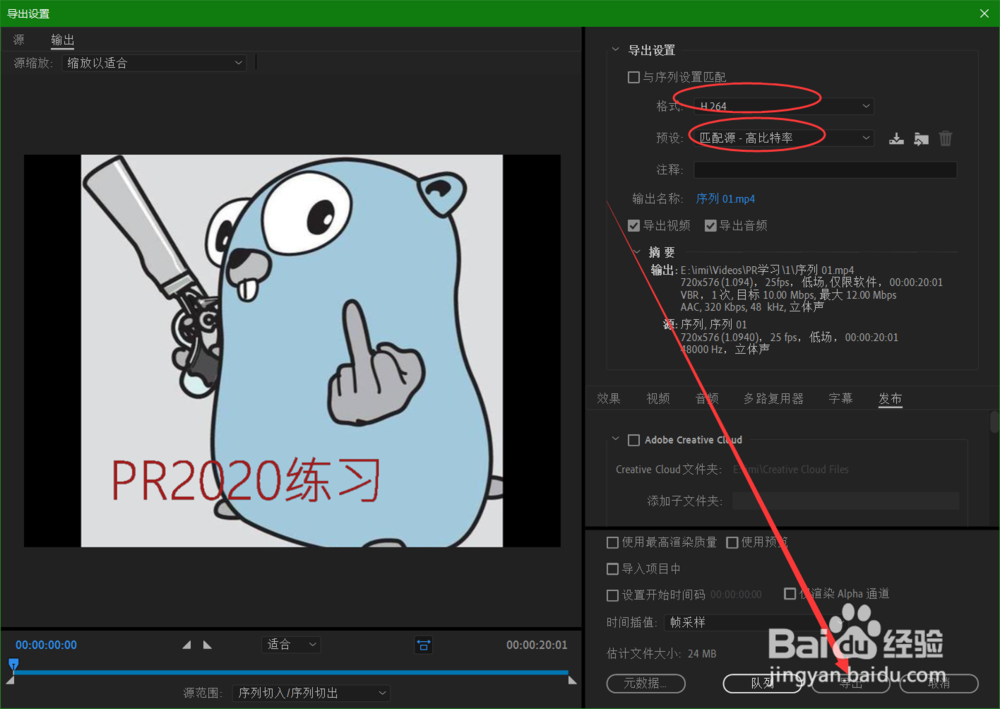
Task: Click the 添加子文件夹 input field
Action: pos(846,501)
